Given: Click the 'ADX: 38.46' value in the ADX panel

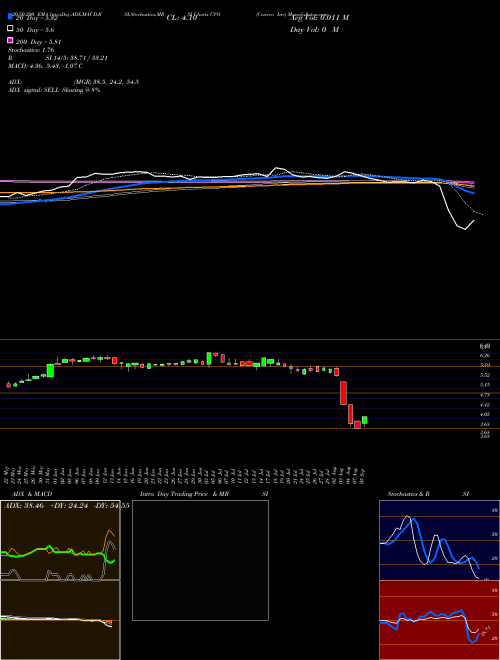Looking at the screenshot, I should coord(24,506).
